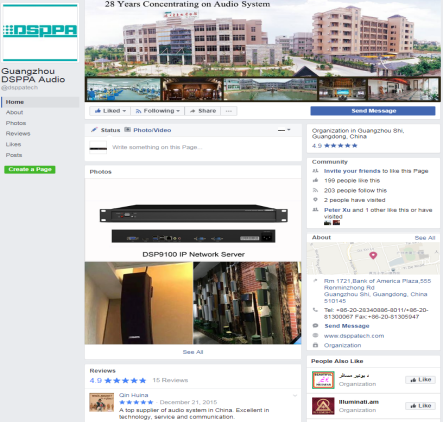
Task: Open the more options ellipsis button
Action: click(229, 111)
